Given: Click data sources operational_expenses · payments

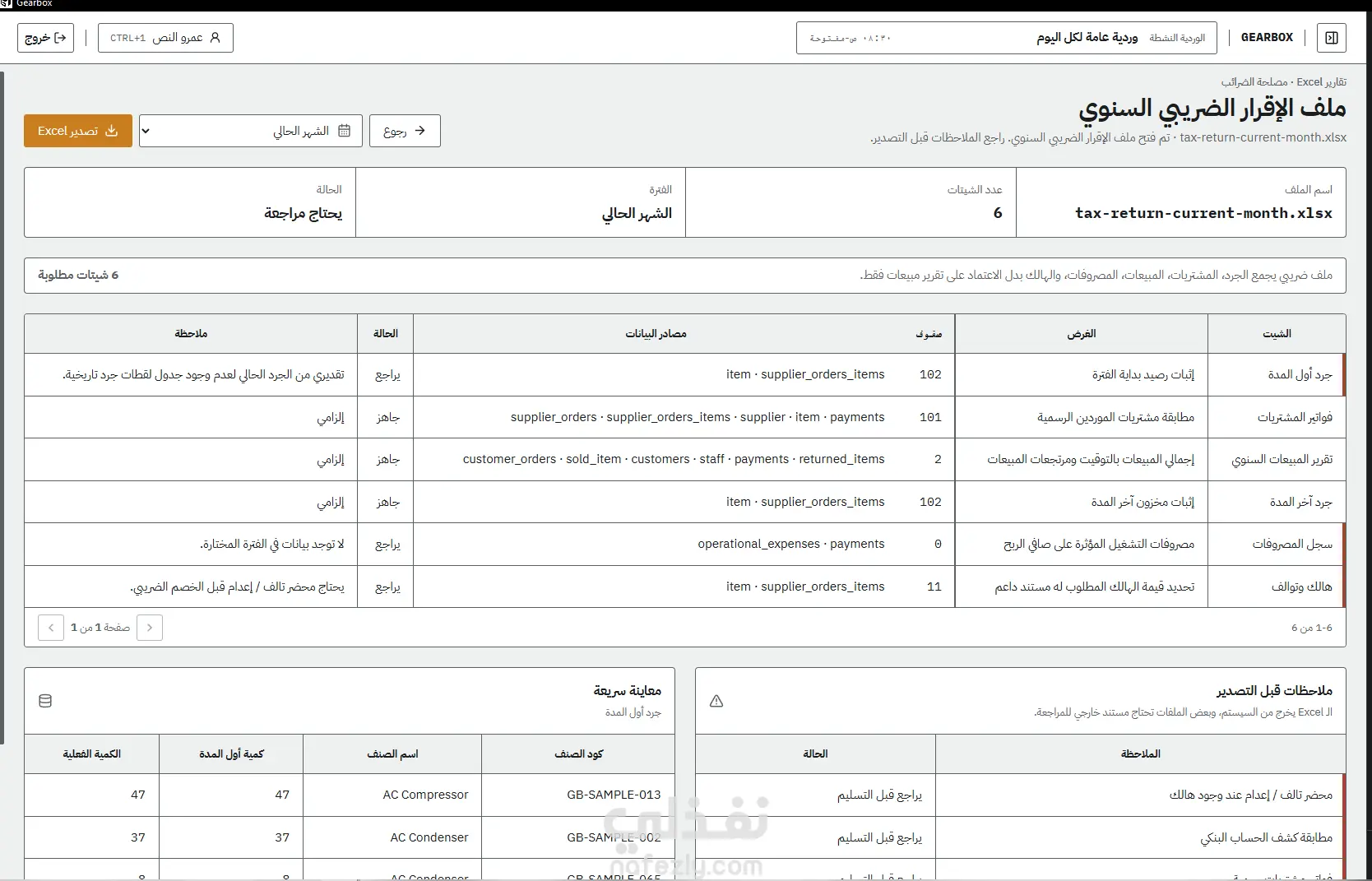Looking at the screenshot, I should point(791,545).
